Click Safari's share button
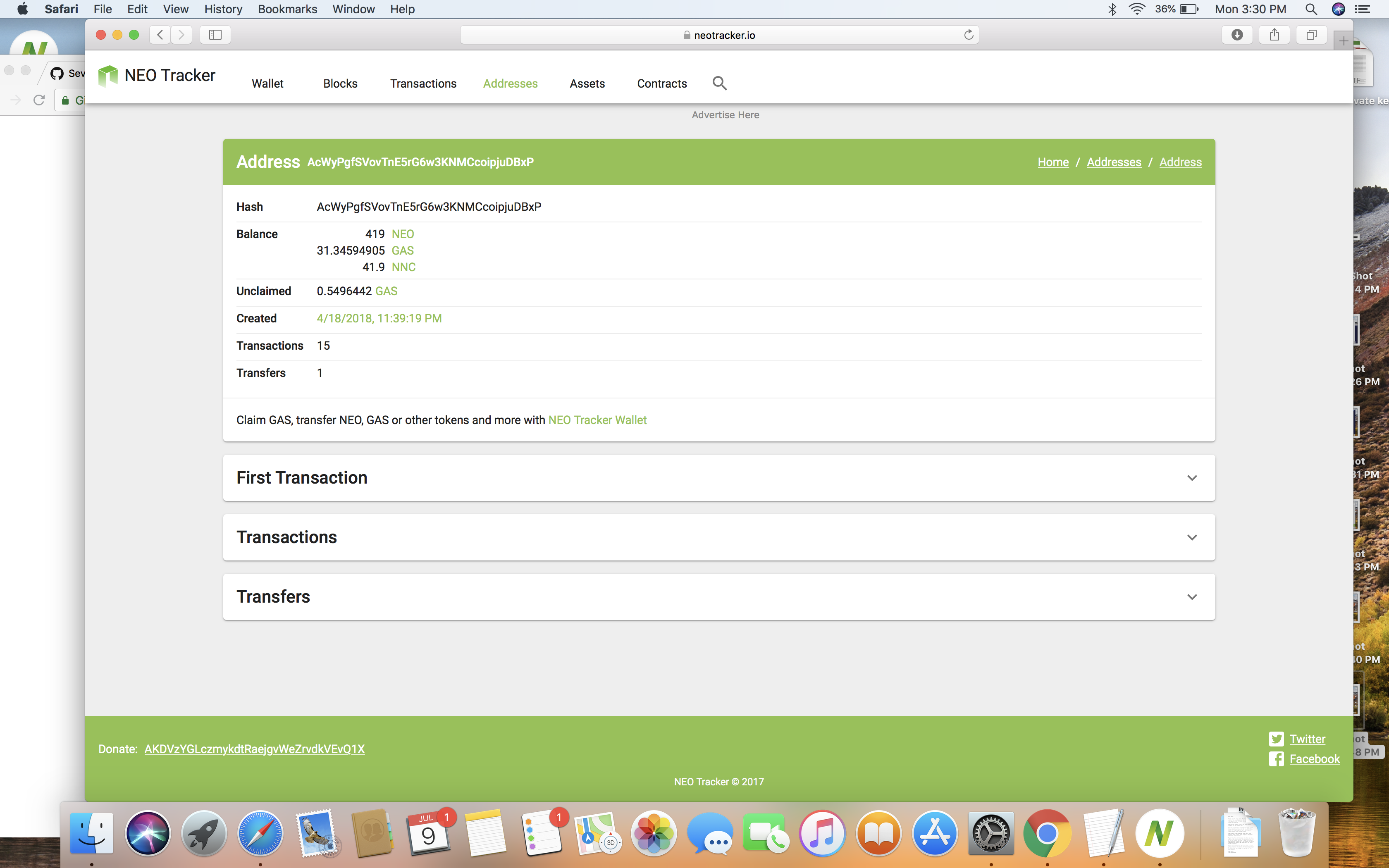The height and width of the screenshot is (868, 1389). [x=1274, y=34]
